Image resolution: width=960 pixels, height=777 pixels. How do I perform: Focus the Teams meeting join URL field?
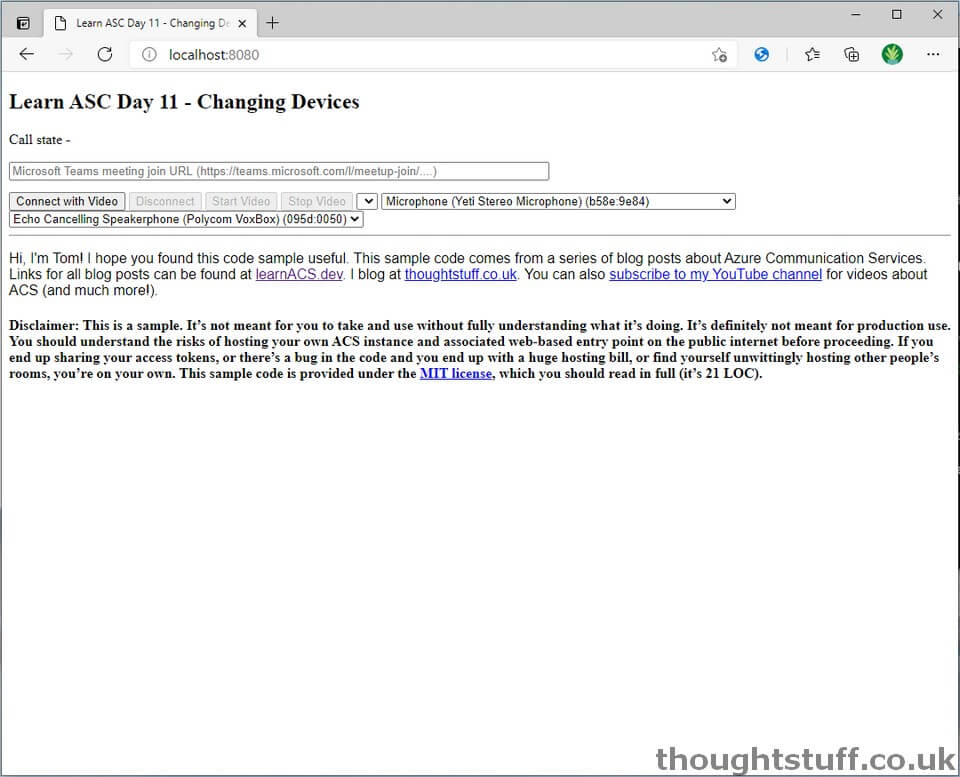[279, 171]
